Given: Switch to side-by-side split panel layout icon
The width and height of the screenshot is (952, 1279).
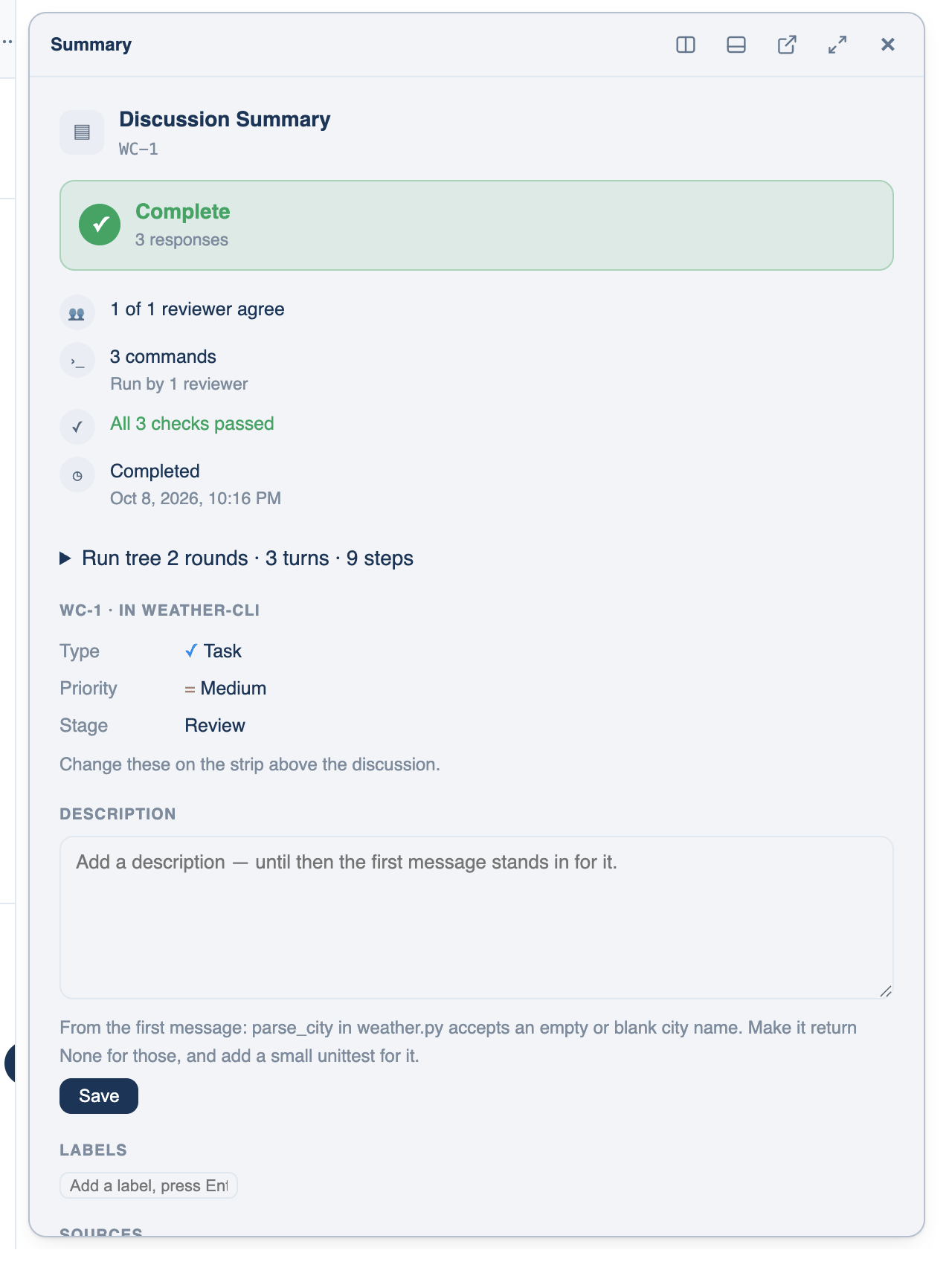Looking at the screenshot, I should pyautogui.click(x=686, y=45).
